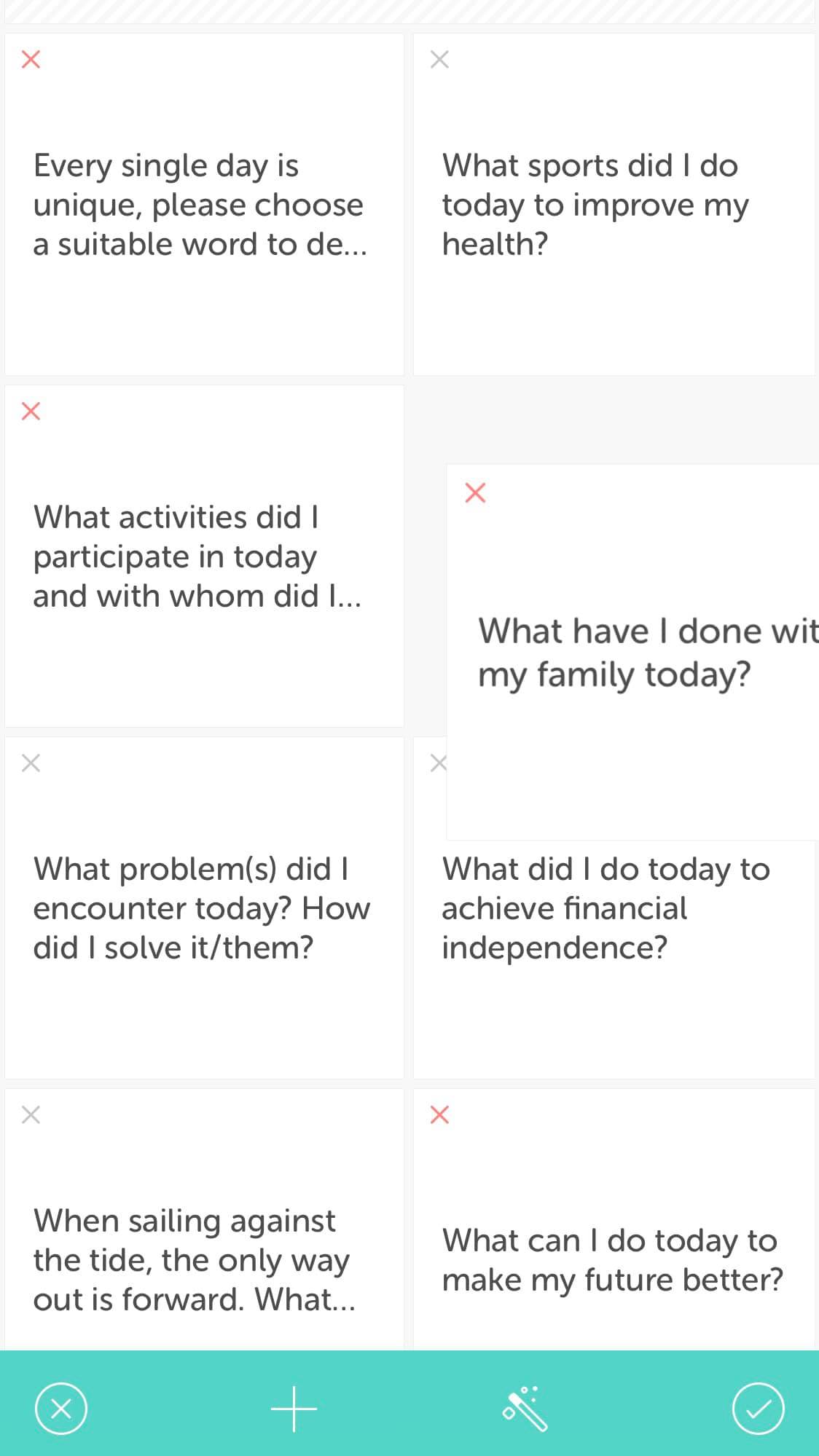Remove the 'What problem(s) did I encounter' card
819x1456 pixels.
point(31,763)
